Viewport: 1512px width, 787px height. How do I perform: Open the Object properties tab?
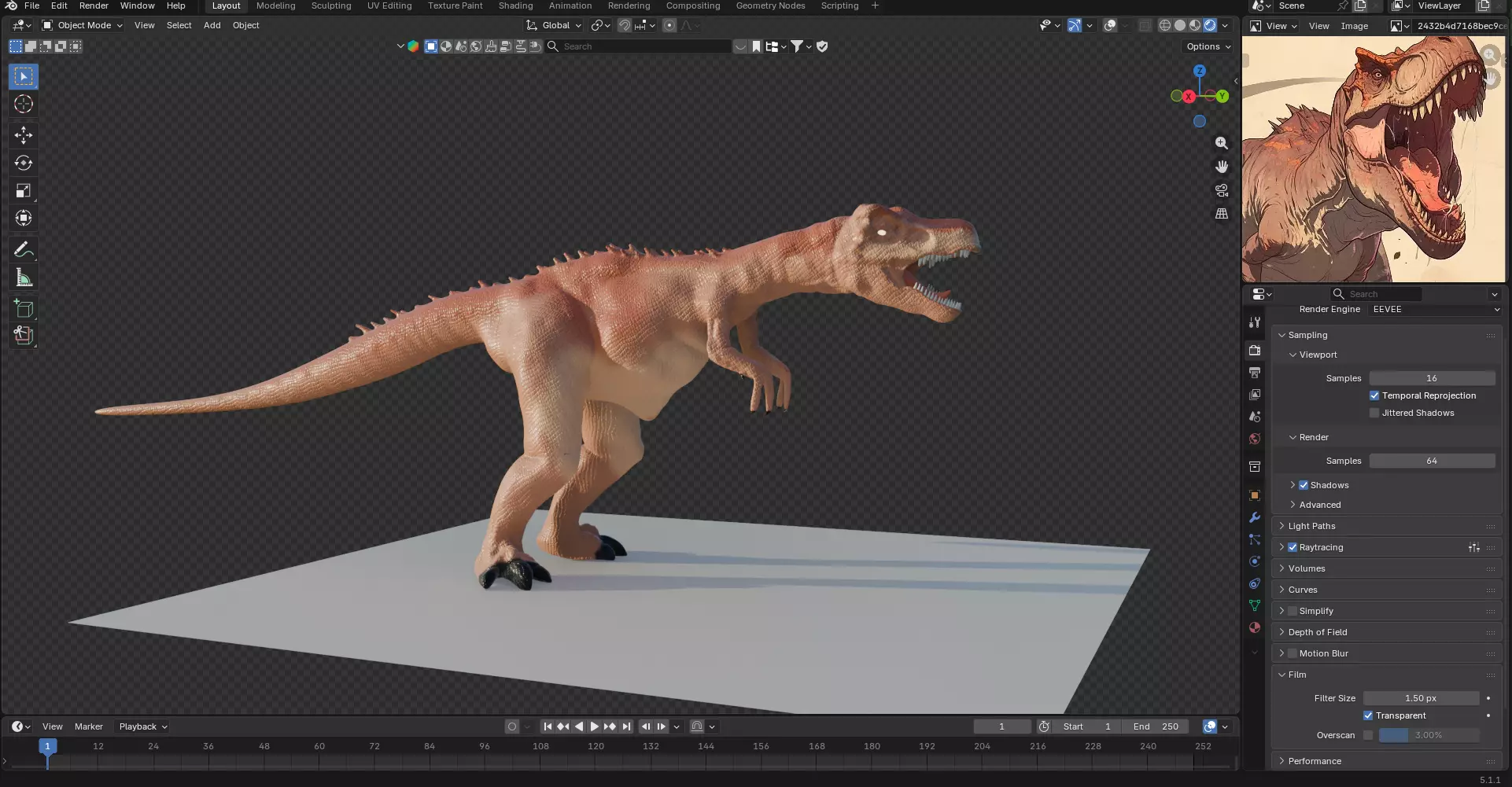click(x=1255, y=495)
